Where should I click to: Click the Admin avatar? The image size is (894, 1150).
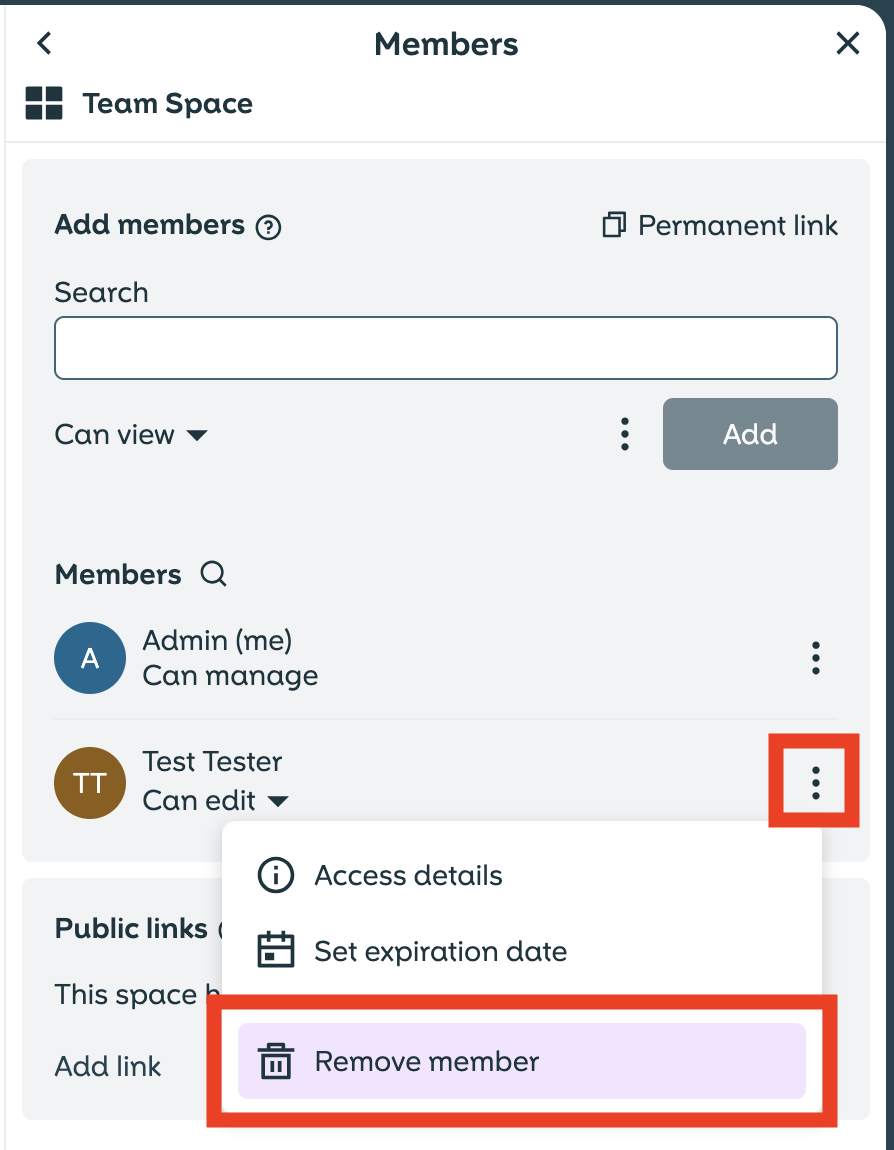pyautogui.click(x=90, y=658)
